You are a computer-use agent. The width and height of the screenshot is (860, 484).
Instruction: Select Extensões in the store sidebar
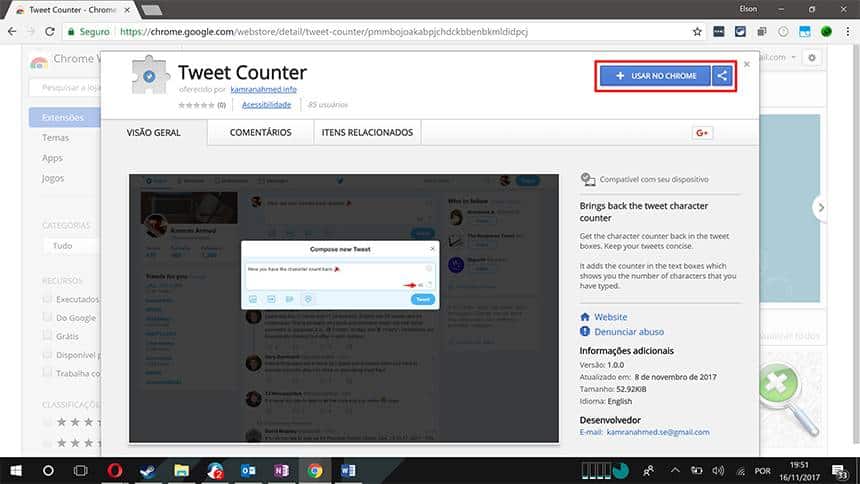tap(65, 117)
